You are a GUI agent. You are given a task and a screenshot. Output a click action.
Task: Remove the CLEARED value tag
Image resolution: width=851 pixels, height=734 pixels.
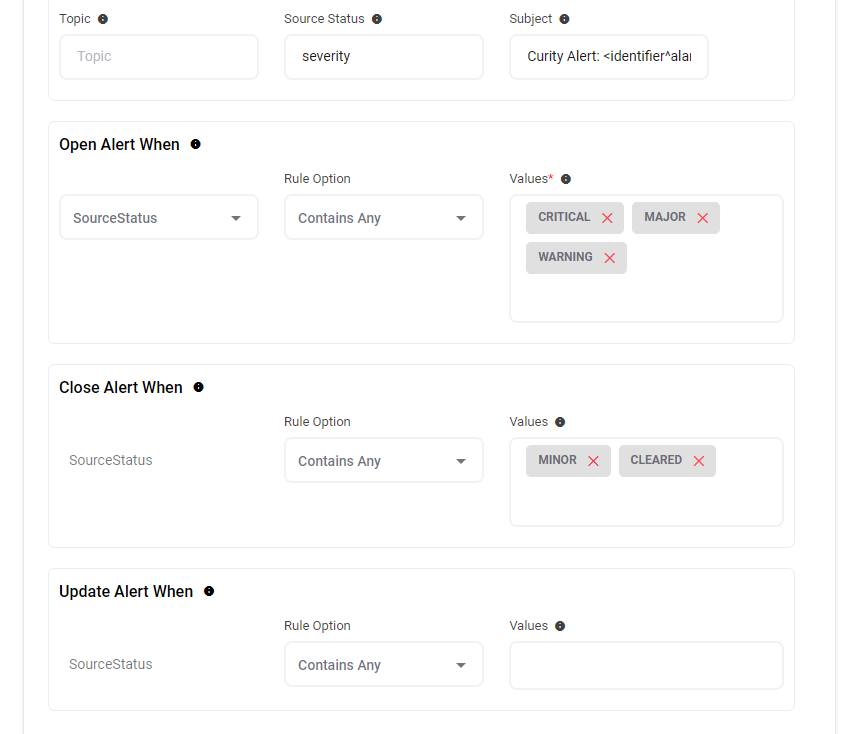(698, 461)
